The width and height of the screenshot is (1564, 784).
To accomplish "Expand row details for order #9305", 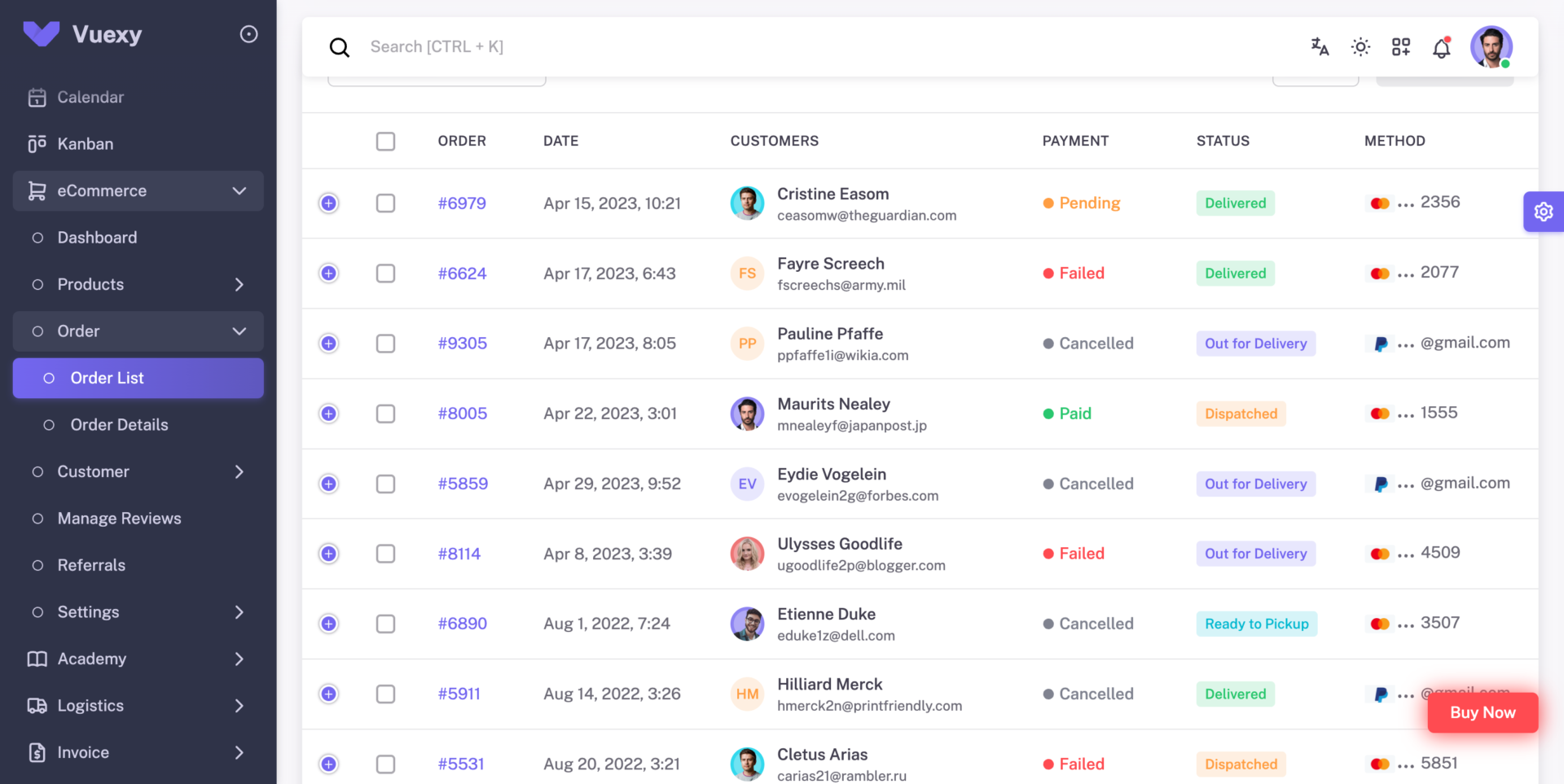I will click(x=329, y=344).
